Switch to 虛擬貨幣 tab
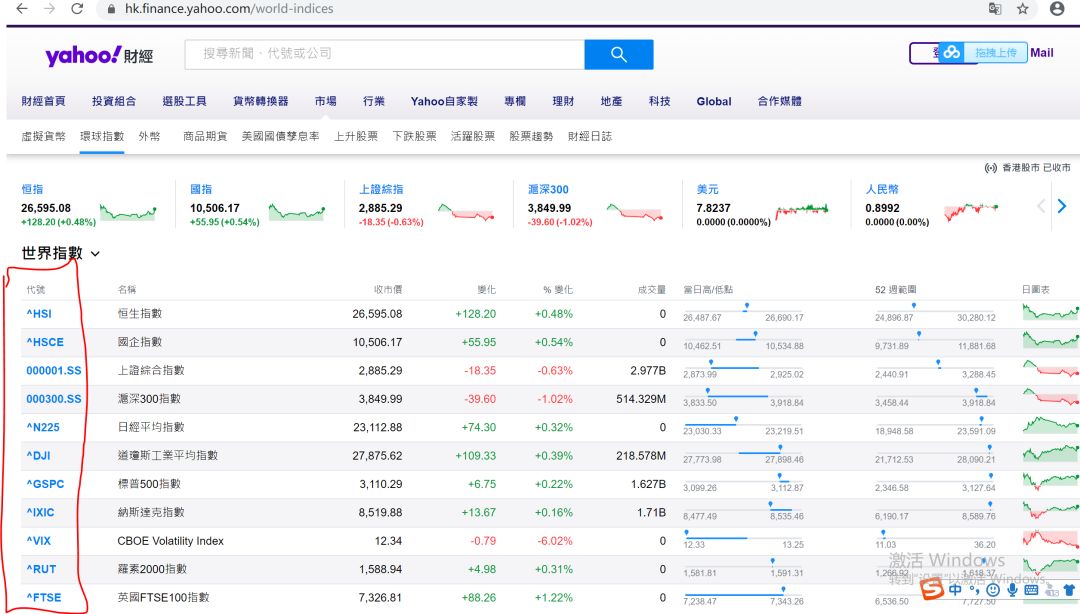Image resolution: width=1080 pixels, height=614 pixels. (x=43, y=136)
